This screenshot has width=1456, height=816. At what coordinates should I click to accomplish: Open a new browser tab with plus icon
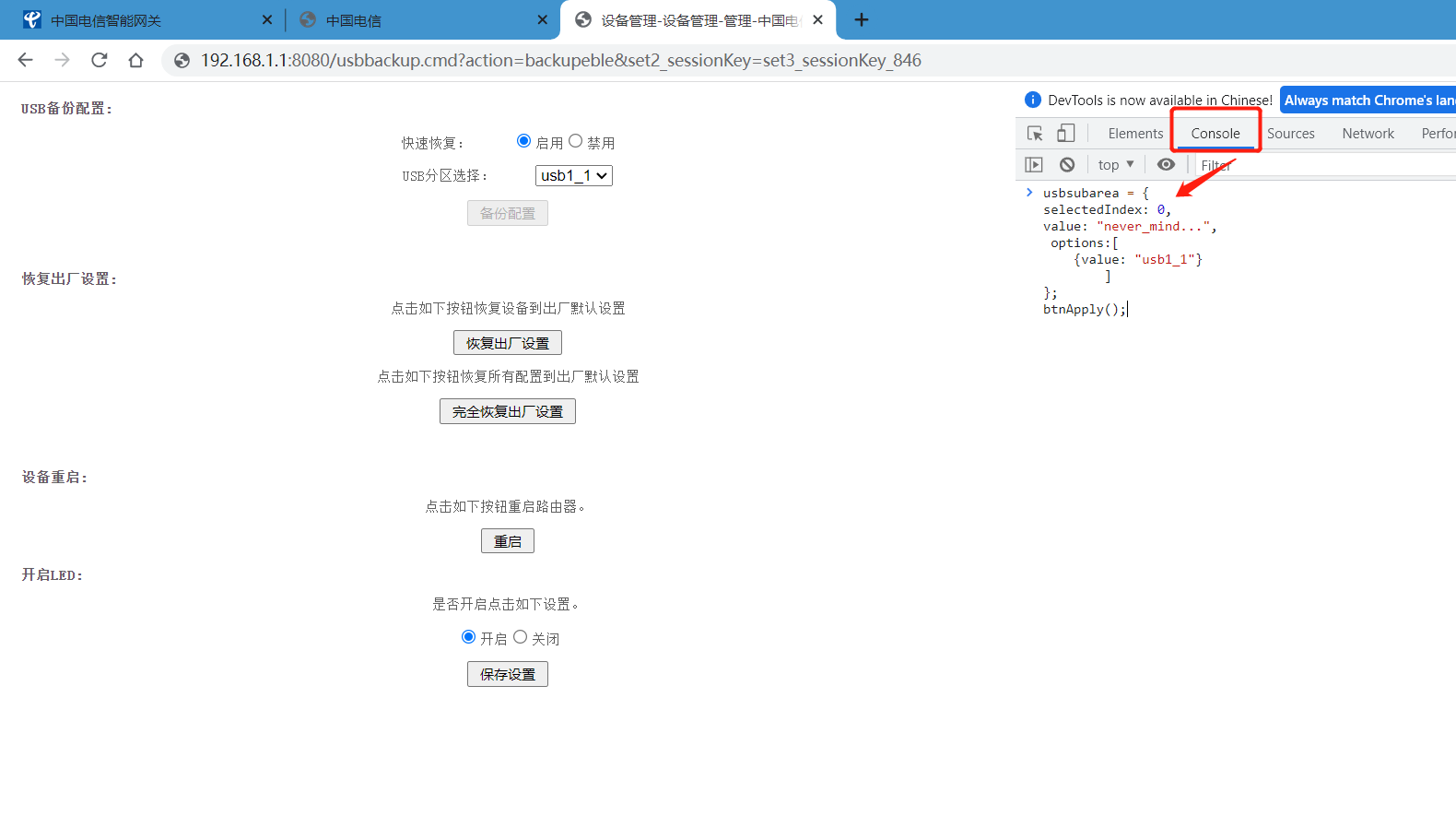[862, 20]
